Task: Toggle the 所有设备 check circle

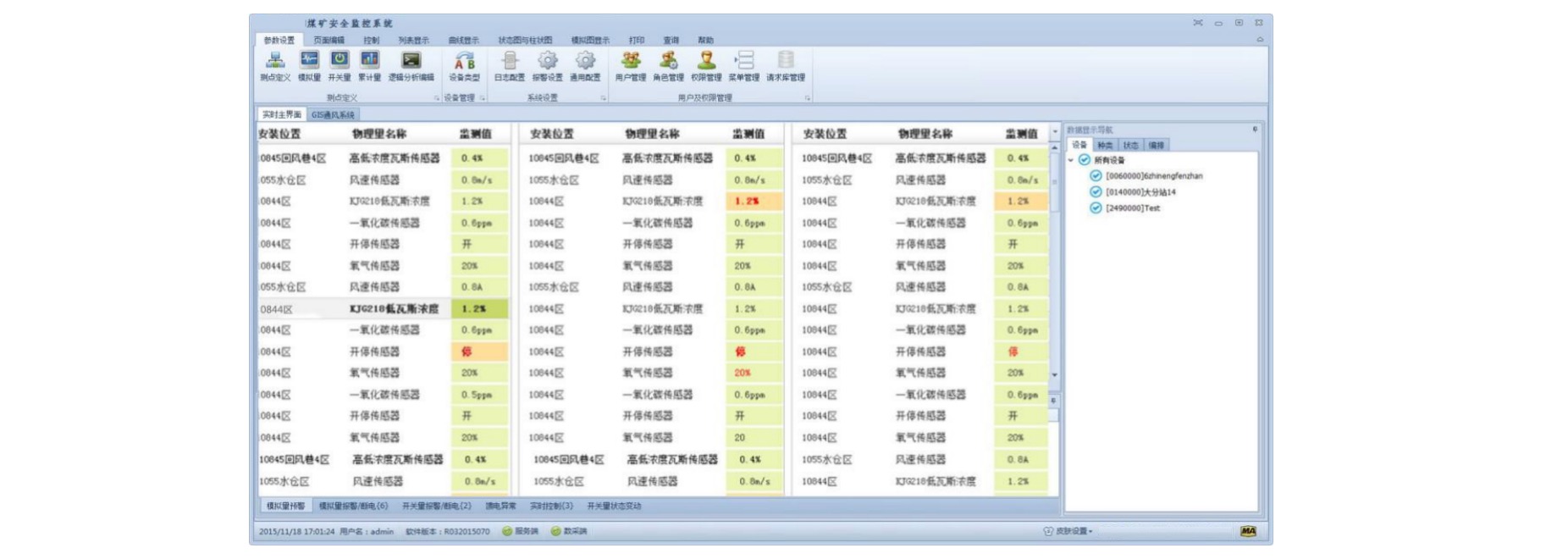Action: (x=1085, y=160)
